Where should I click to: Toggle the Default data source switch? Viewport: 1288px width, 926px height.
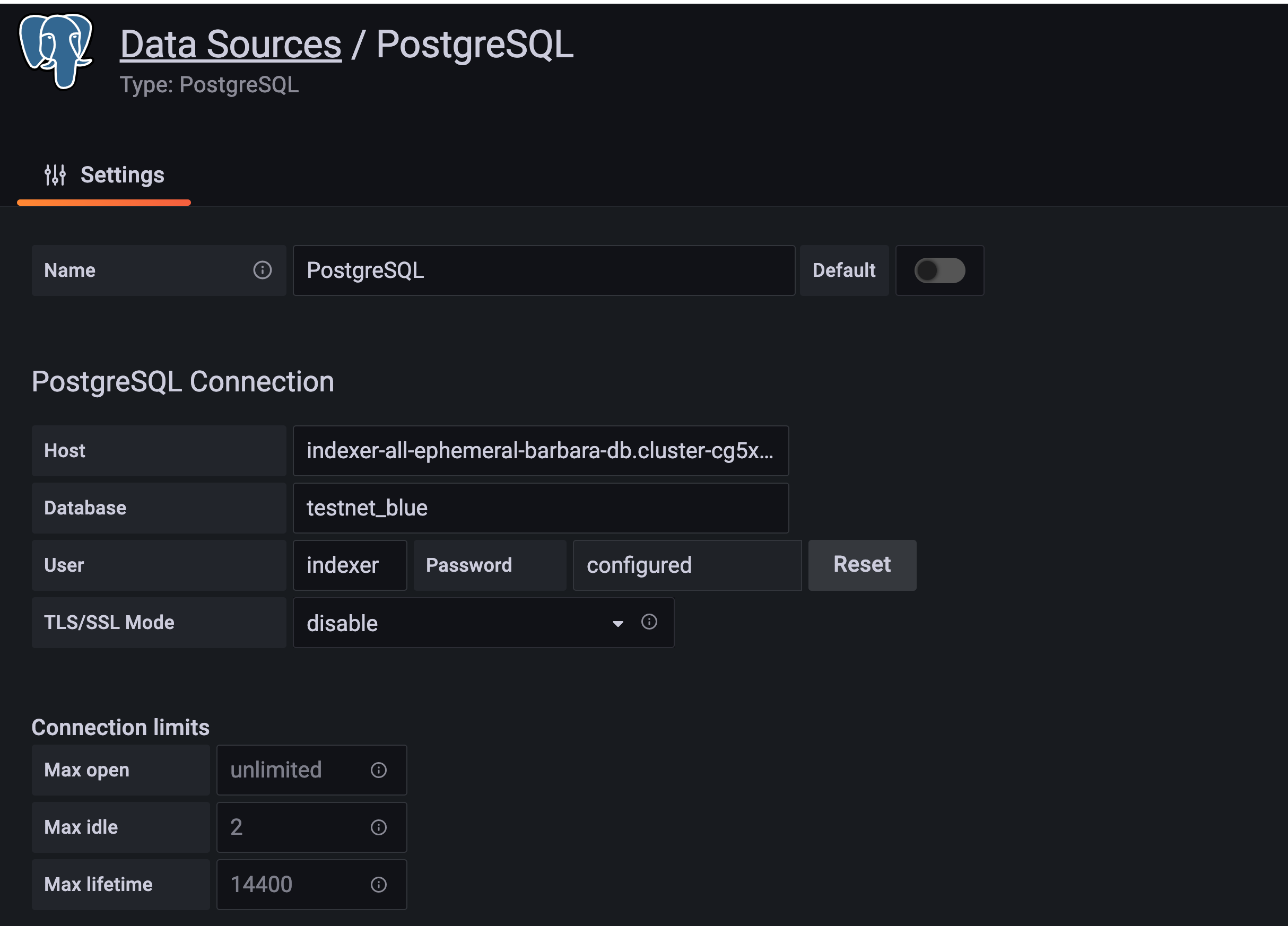point(939,270)
